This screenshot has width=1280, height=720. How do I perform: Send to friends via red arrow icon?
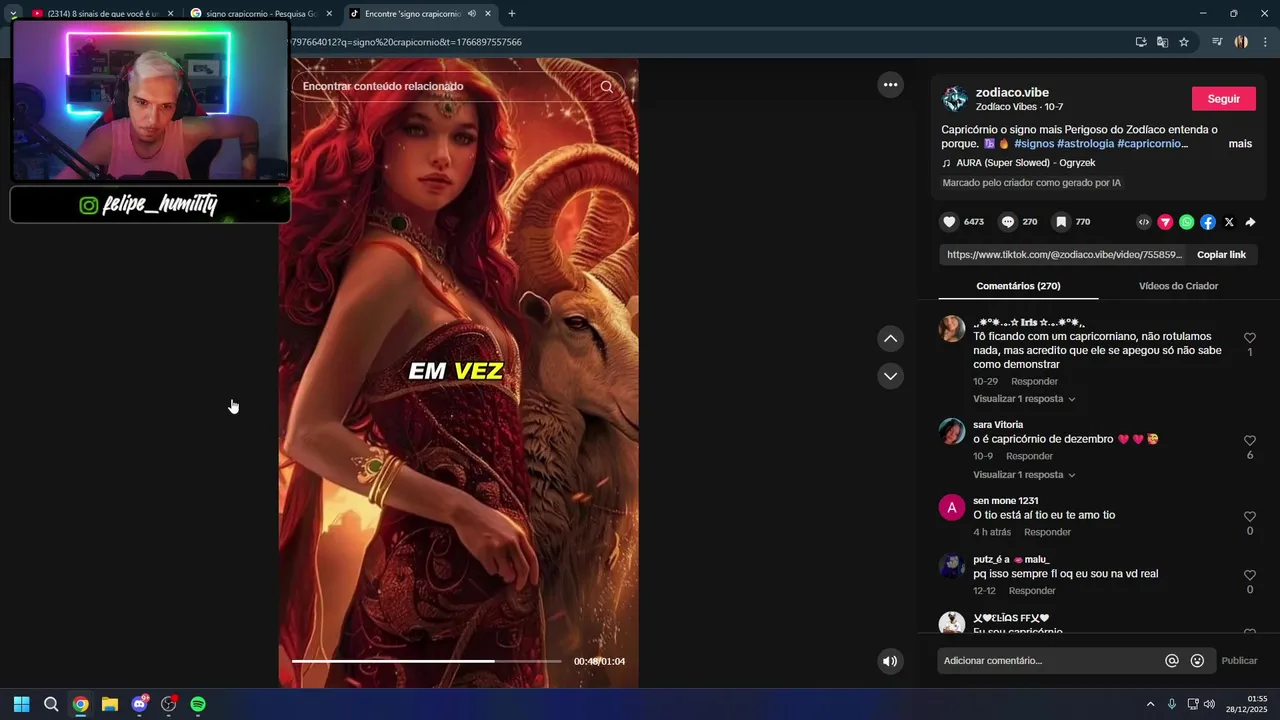pos(1165,222)
